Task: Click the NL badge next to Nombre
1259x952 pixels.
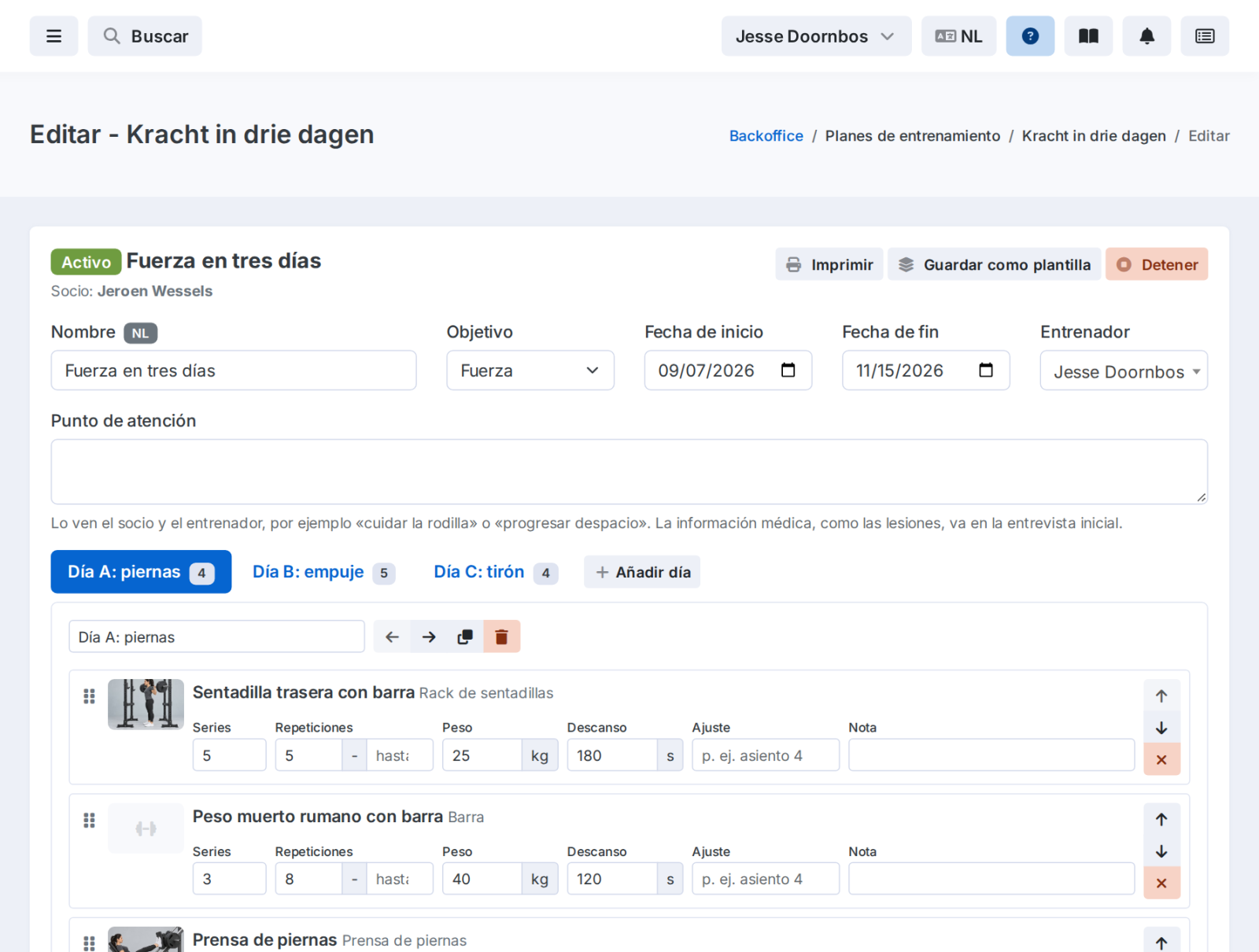Action: [140, 334]
